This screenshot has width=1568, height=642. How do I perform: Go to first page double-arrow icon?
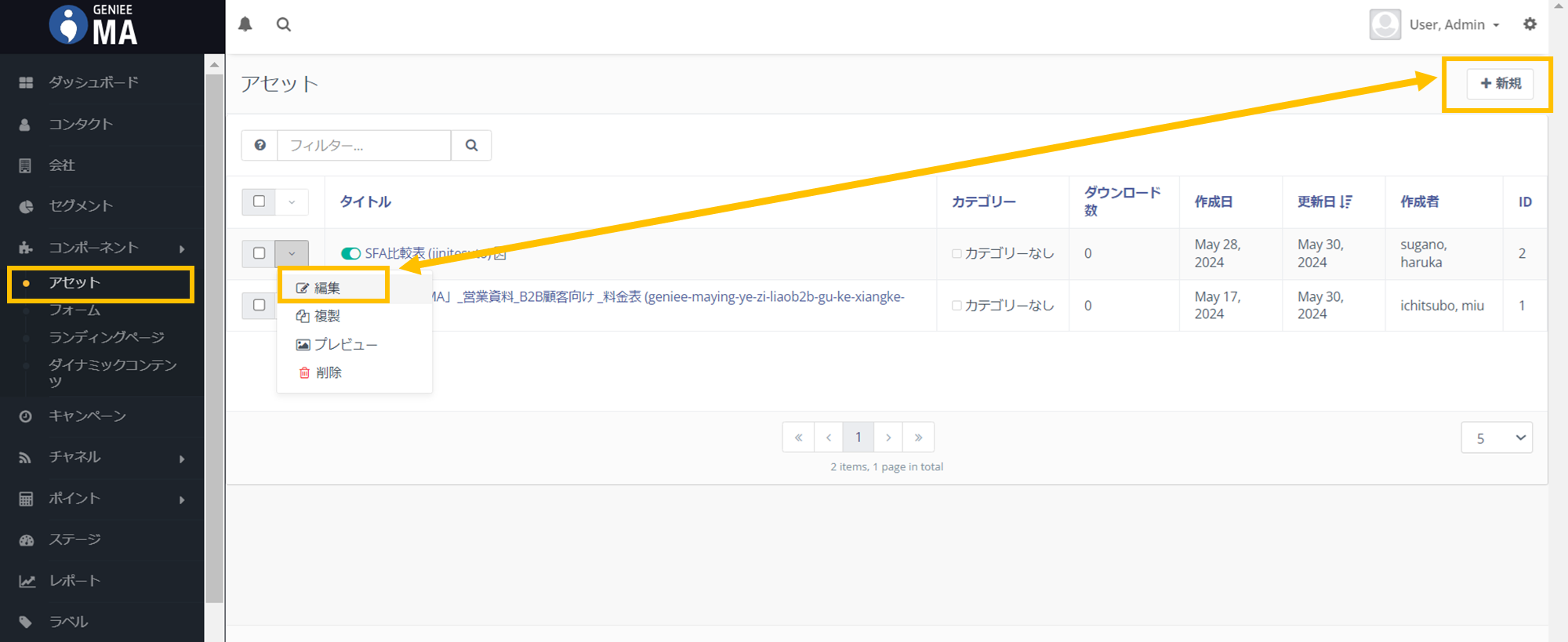798,437
